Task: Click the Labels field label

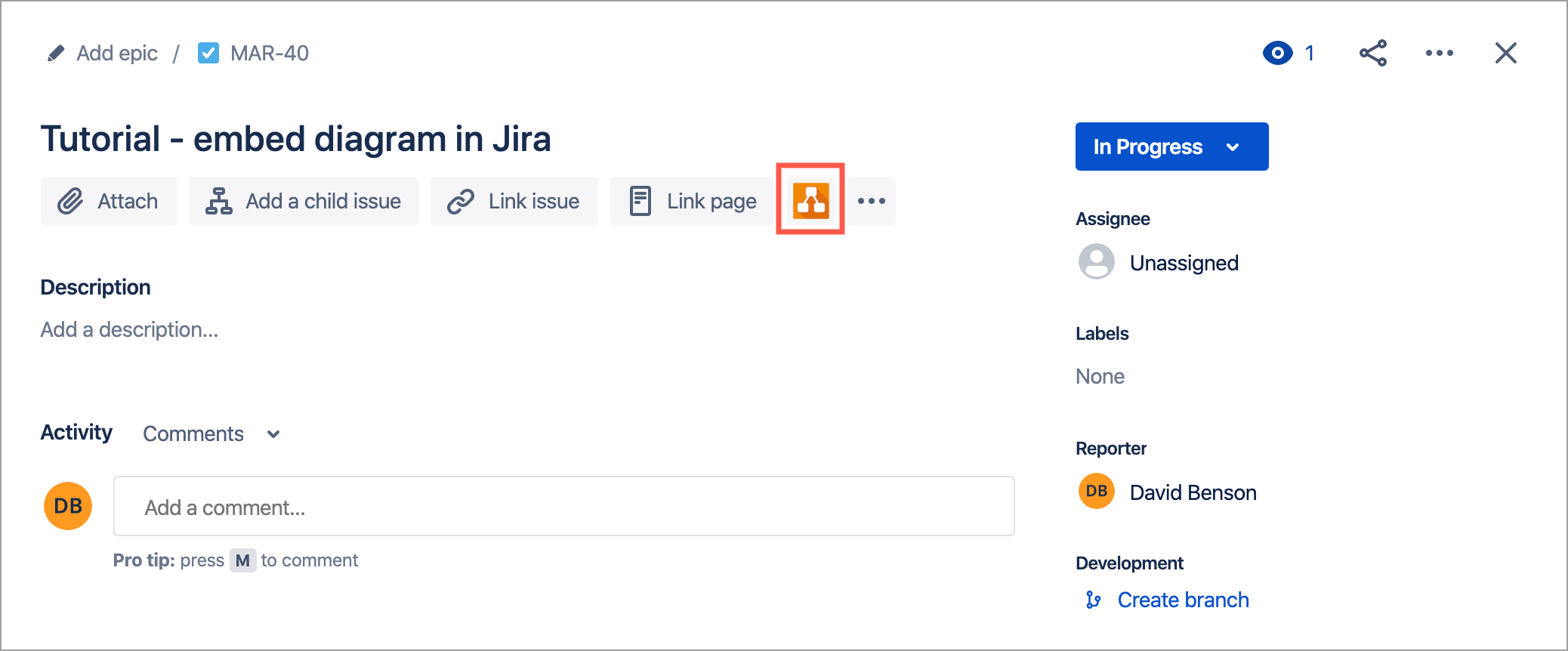Action: click(x=1102, y=334)
